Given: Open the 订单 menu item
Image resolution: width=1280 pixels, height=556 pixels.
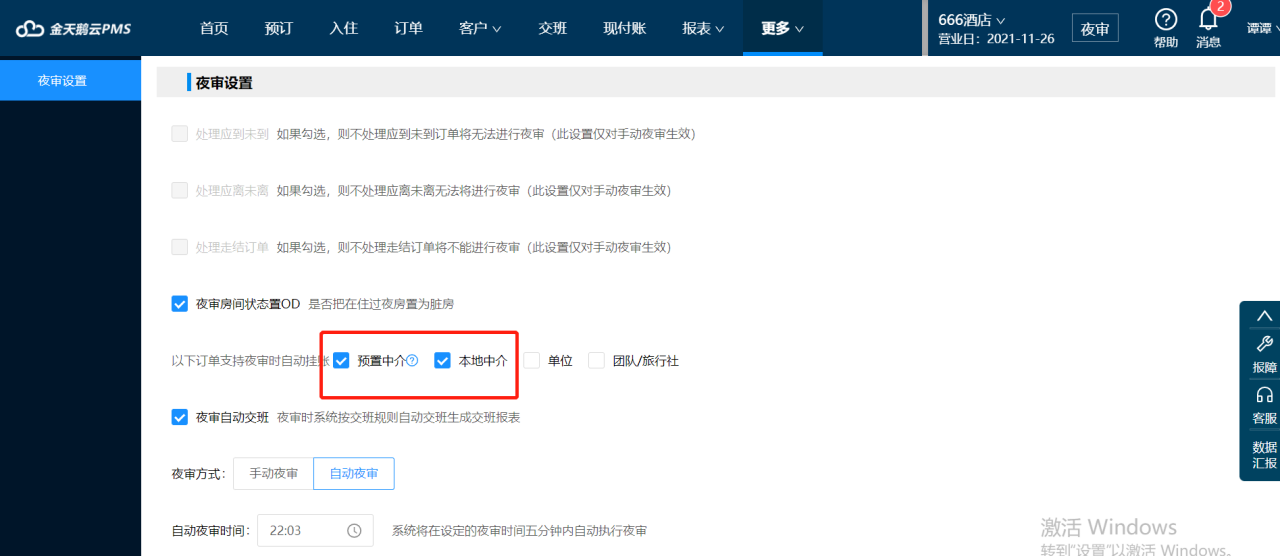Looking at the screenshot, I should tap(408, 28).
